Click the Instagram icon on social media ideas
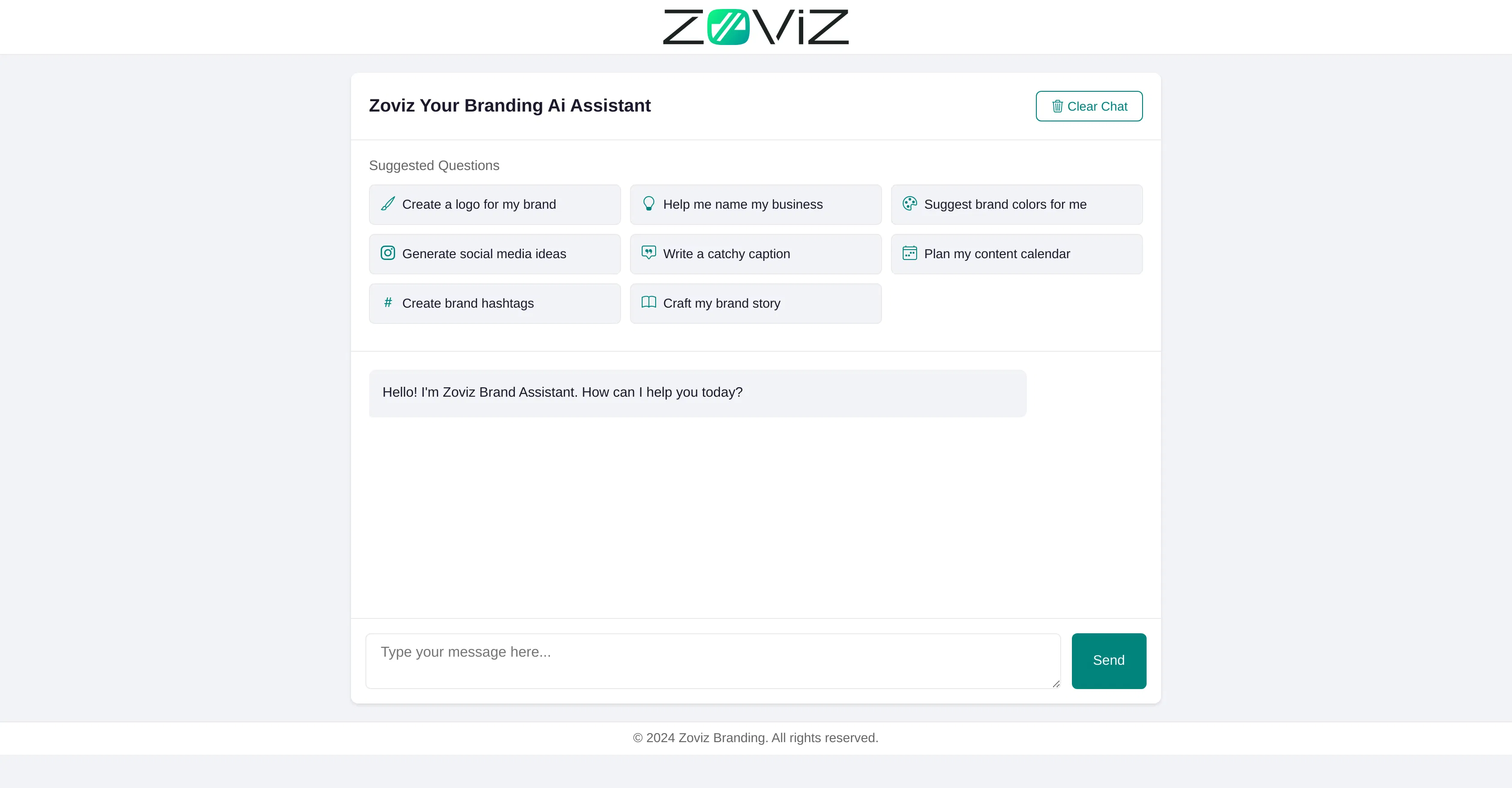The width and height of the screenshot is (1512, 788). pos(387,254)
